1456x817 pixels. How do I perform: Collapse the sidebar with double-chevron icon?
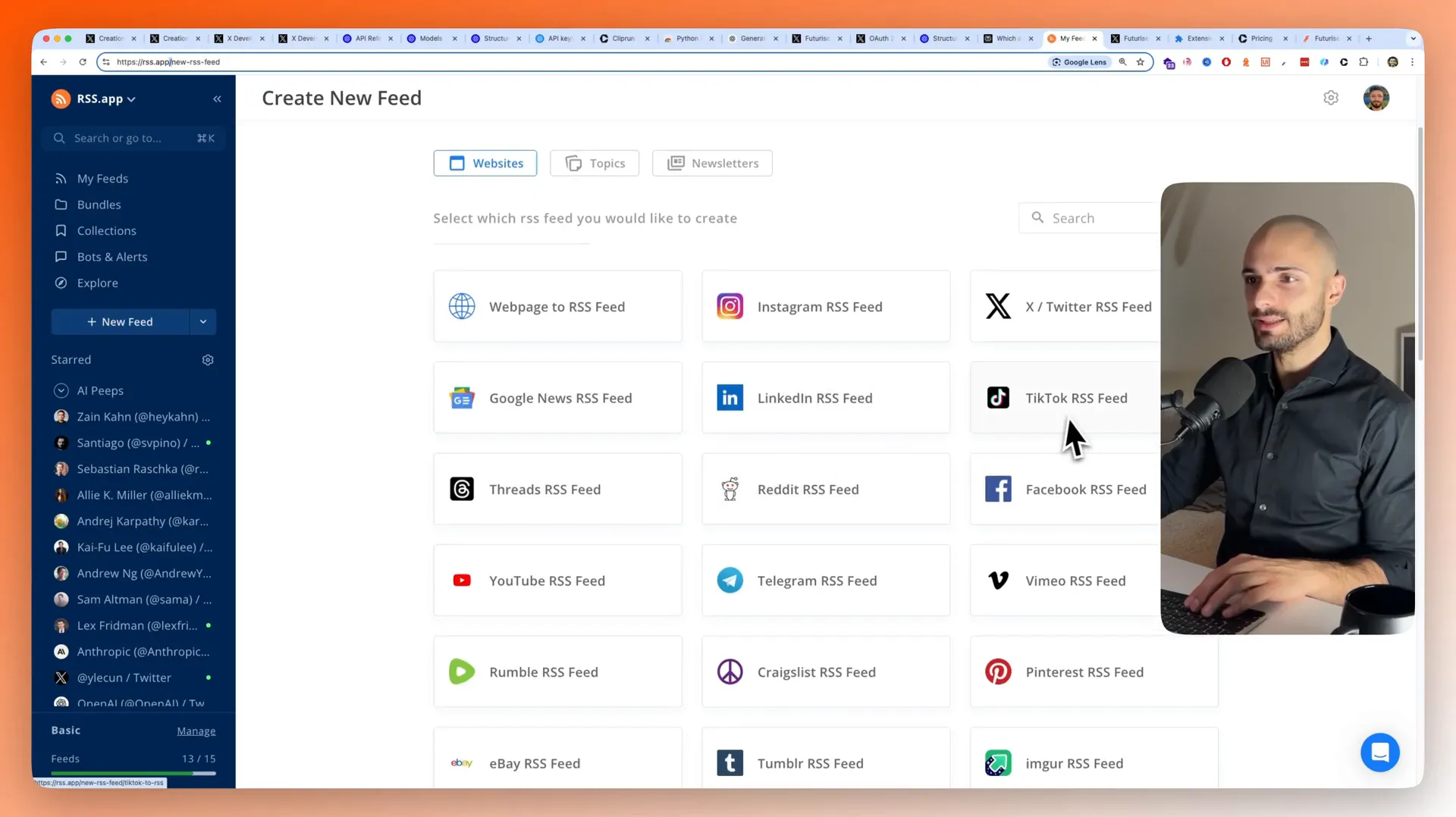click(217, 99)
